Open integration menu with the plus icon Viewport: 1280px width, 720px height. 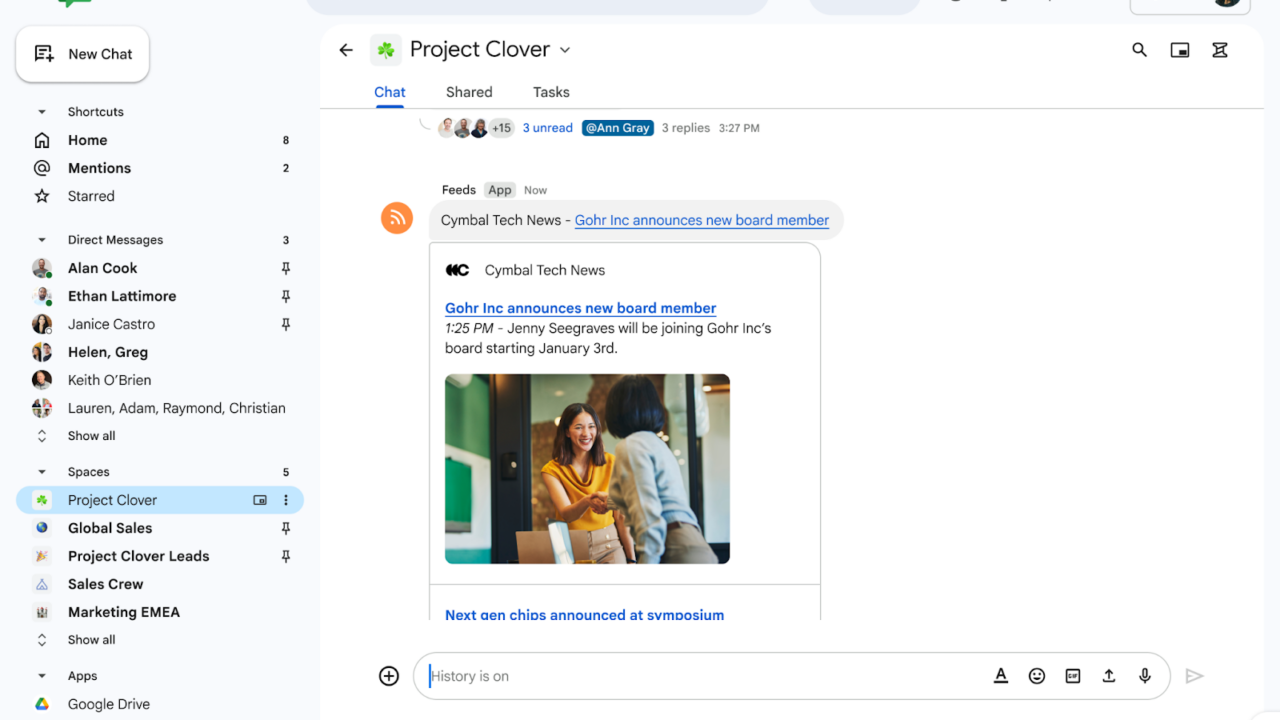click(389, 676)
